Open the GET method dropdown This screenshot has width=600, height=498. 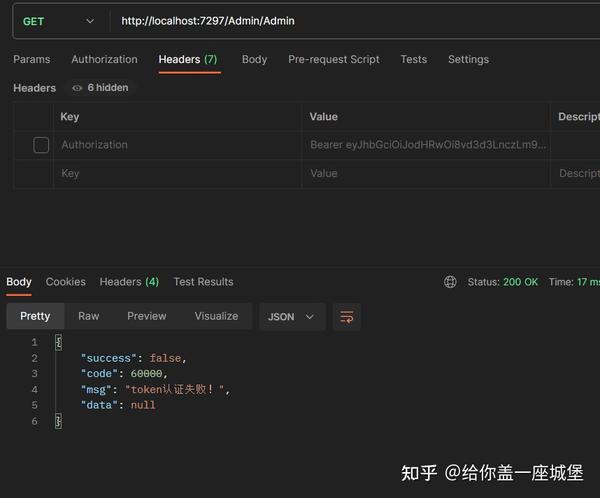click(x=58, y=21)
